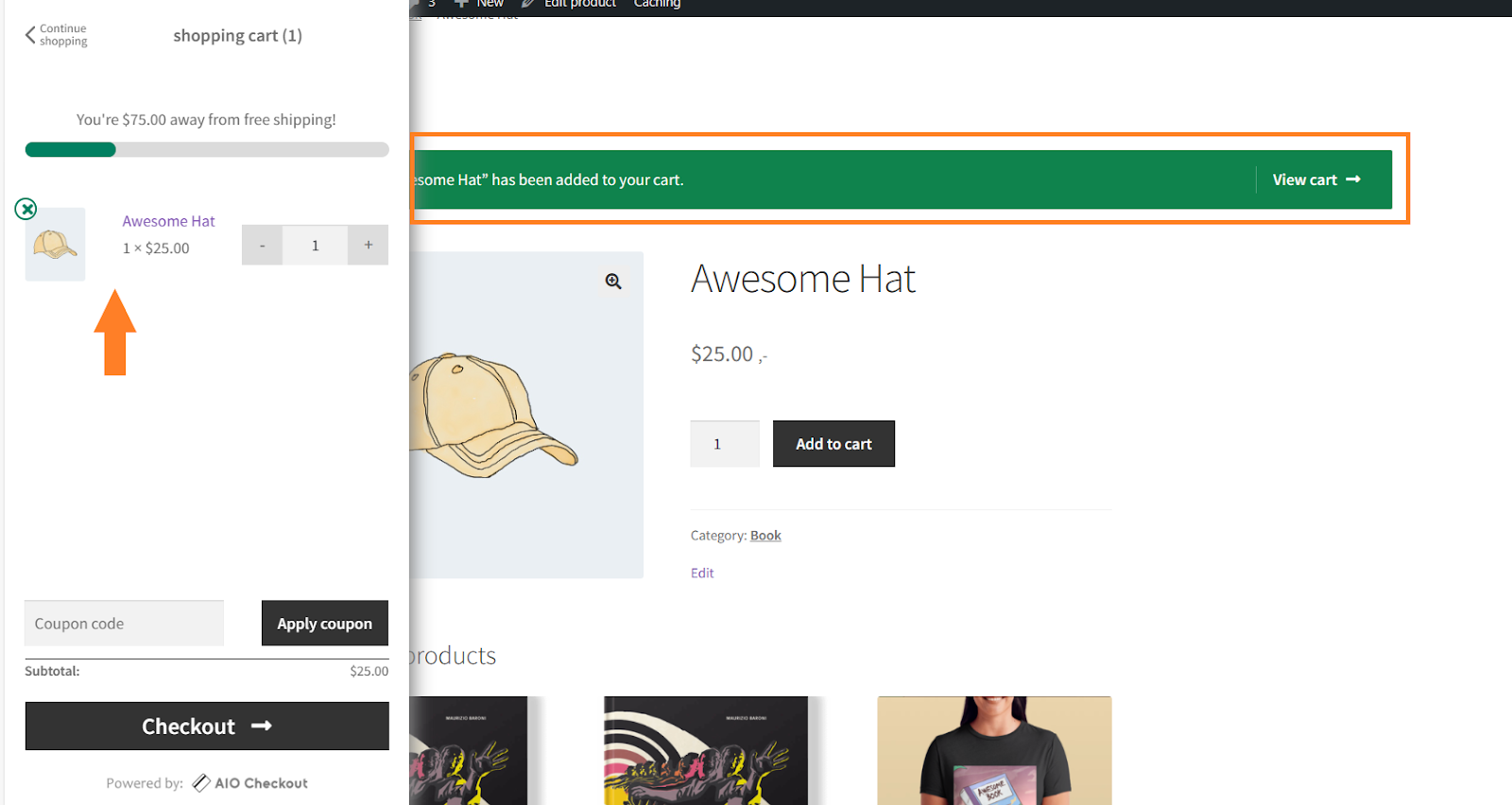The width and height of the screenshot is (1512, 805).
Task: Add Awesome Hat to cart
Action: pos(833,444)
